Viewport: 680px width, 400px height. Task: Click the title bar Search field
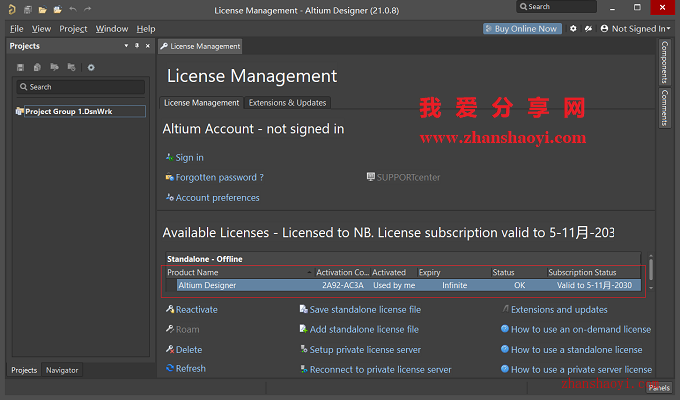point(556,7)
